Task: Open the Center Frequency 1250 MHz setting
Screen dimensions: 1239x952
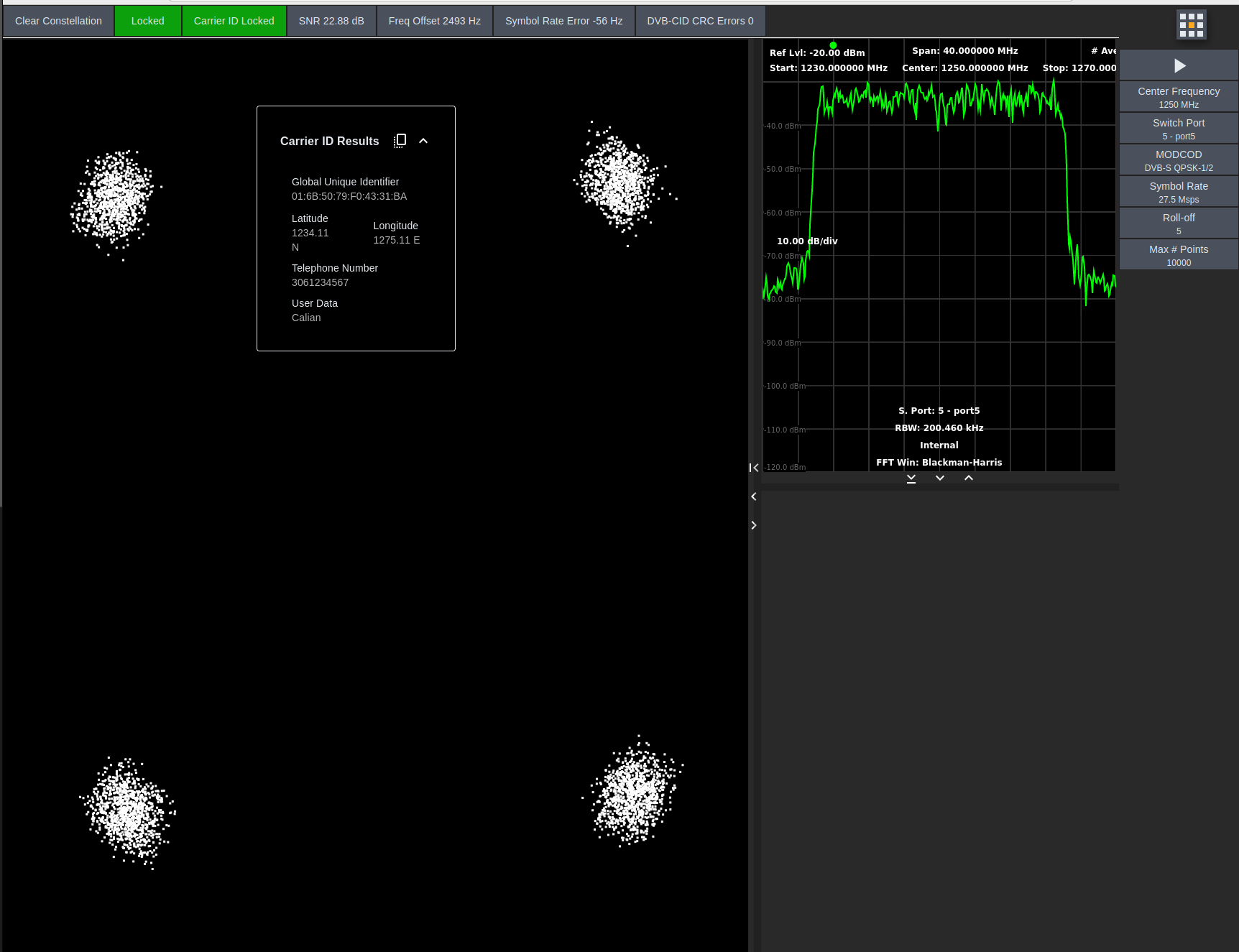Action: (x=1179, y=97)
